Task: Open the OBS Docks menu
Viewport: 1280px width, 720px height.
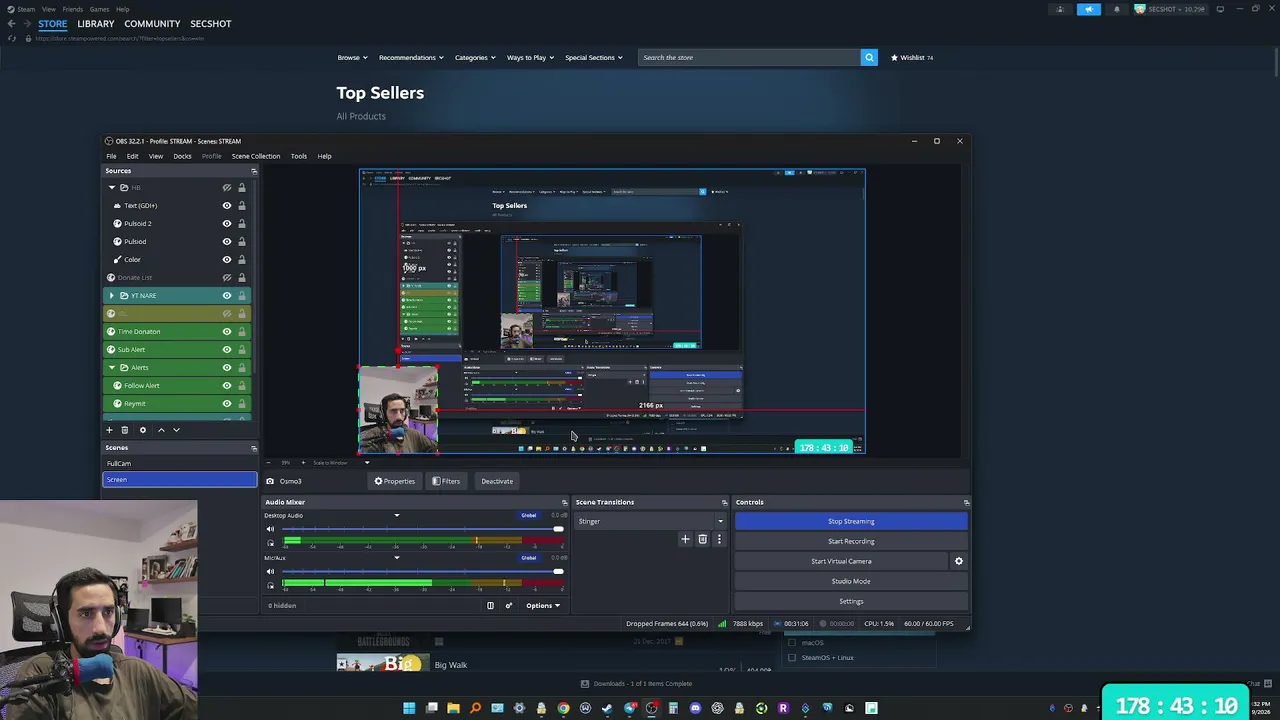Action: click(182, 156)
